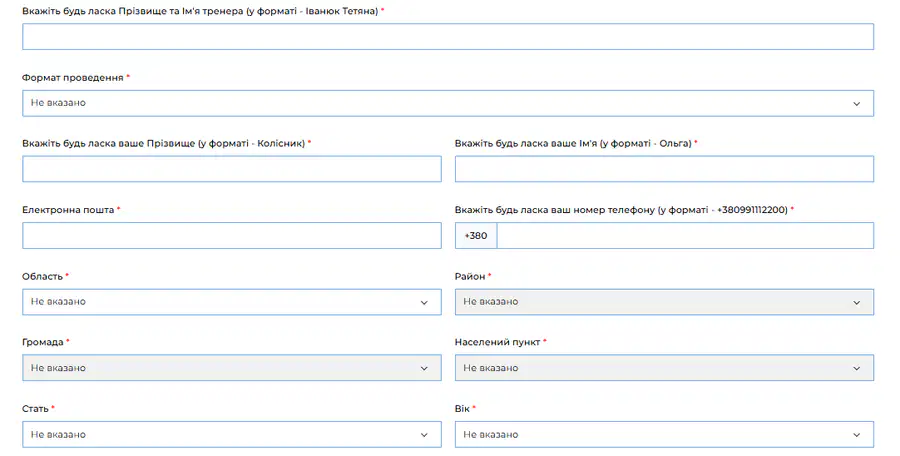Click the label asking for Ім'я (Ольга)
The width and height of the screenshot is (900, 456).
(573, 143)
